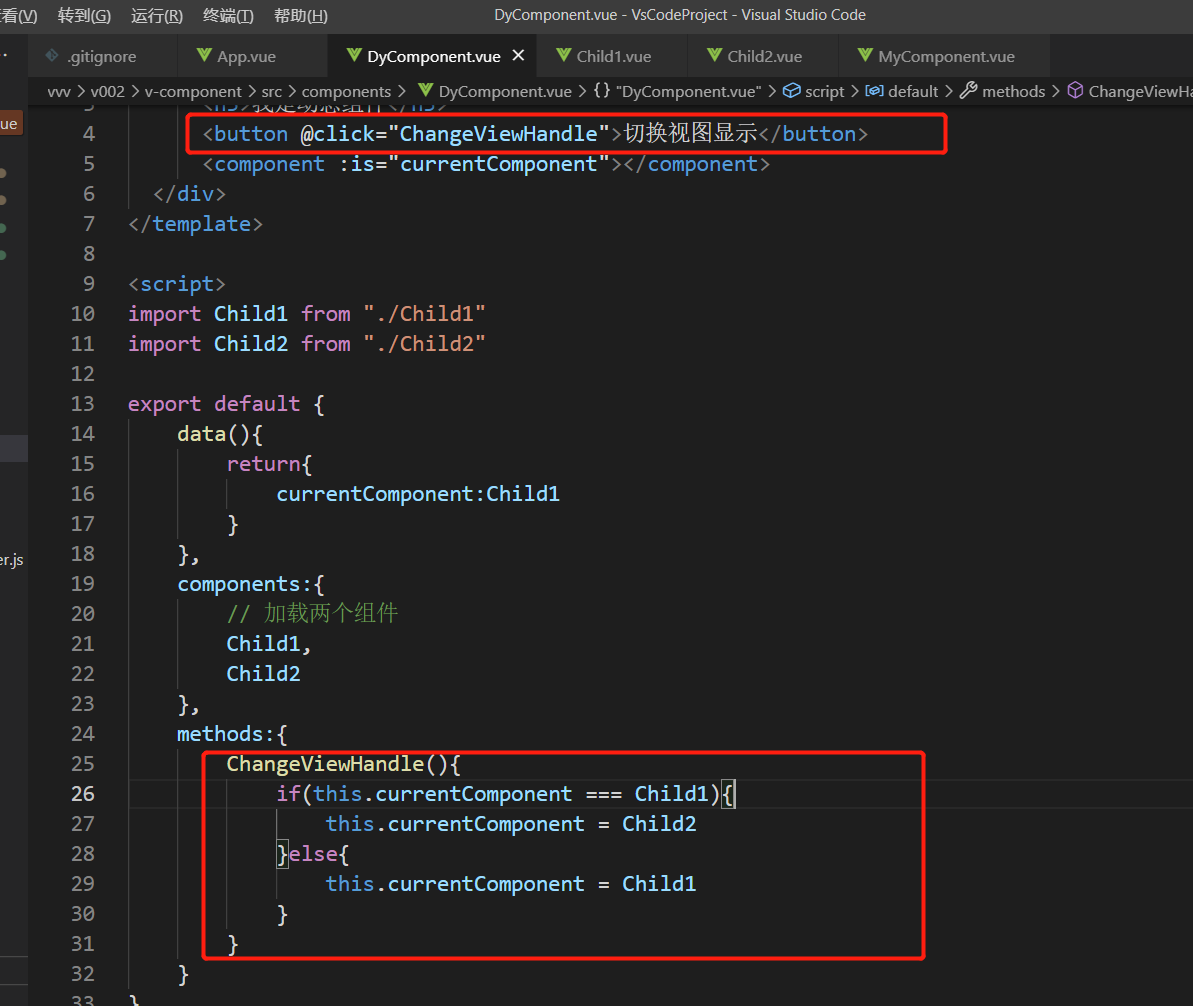Click "methods:{" property line
The image size is (1193, 1006).
232,734
